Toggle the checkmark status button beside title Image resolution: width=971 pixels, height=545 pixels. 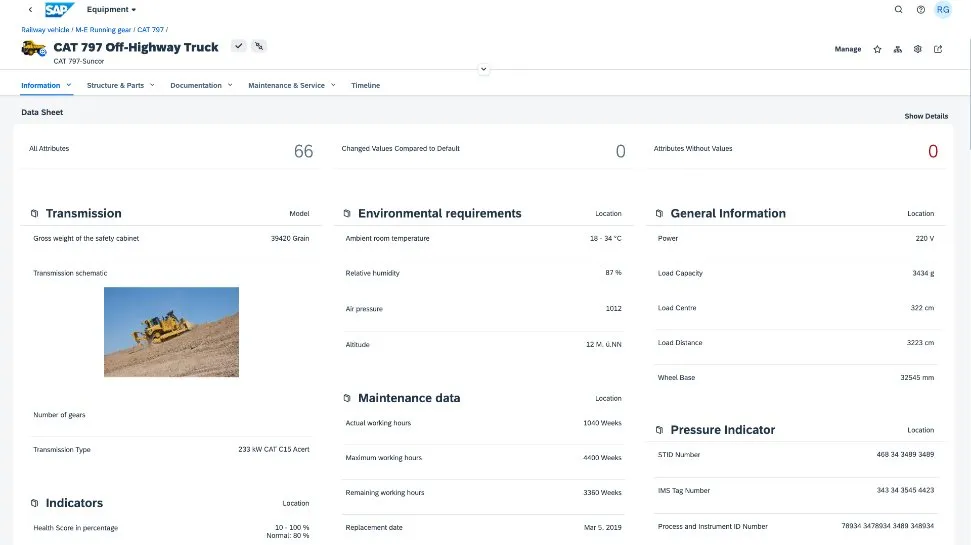(x=238, y=46)
